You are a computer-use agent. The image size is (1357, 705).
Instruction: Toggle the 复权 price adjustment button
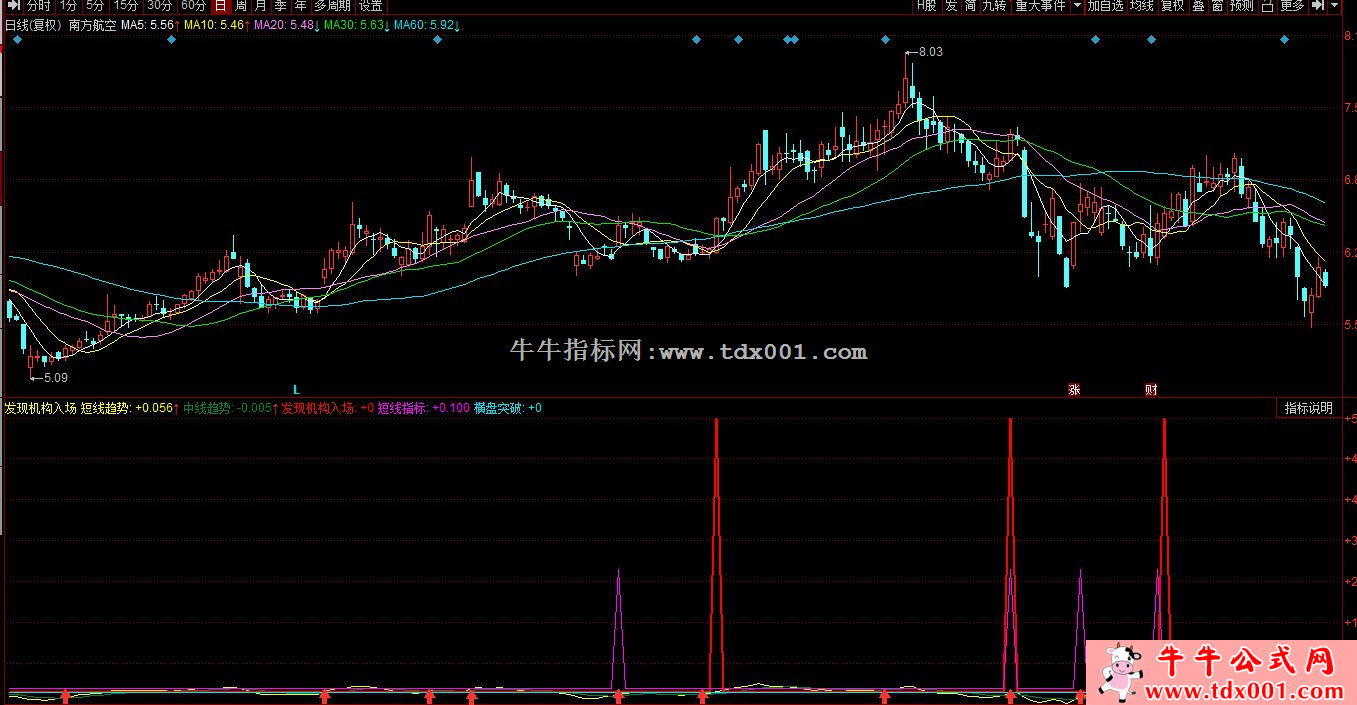tap(1172, 6)
